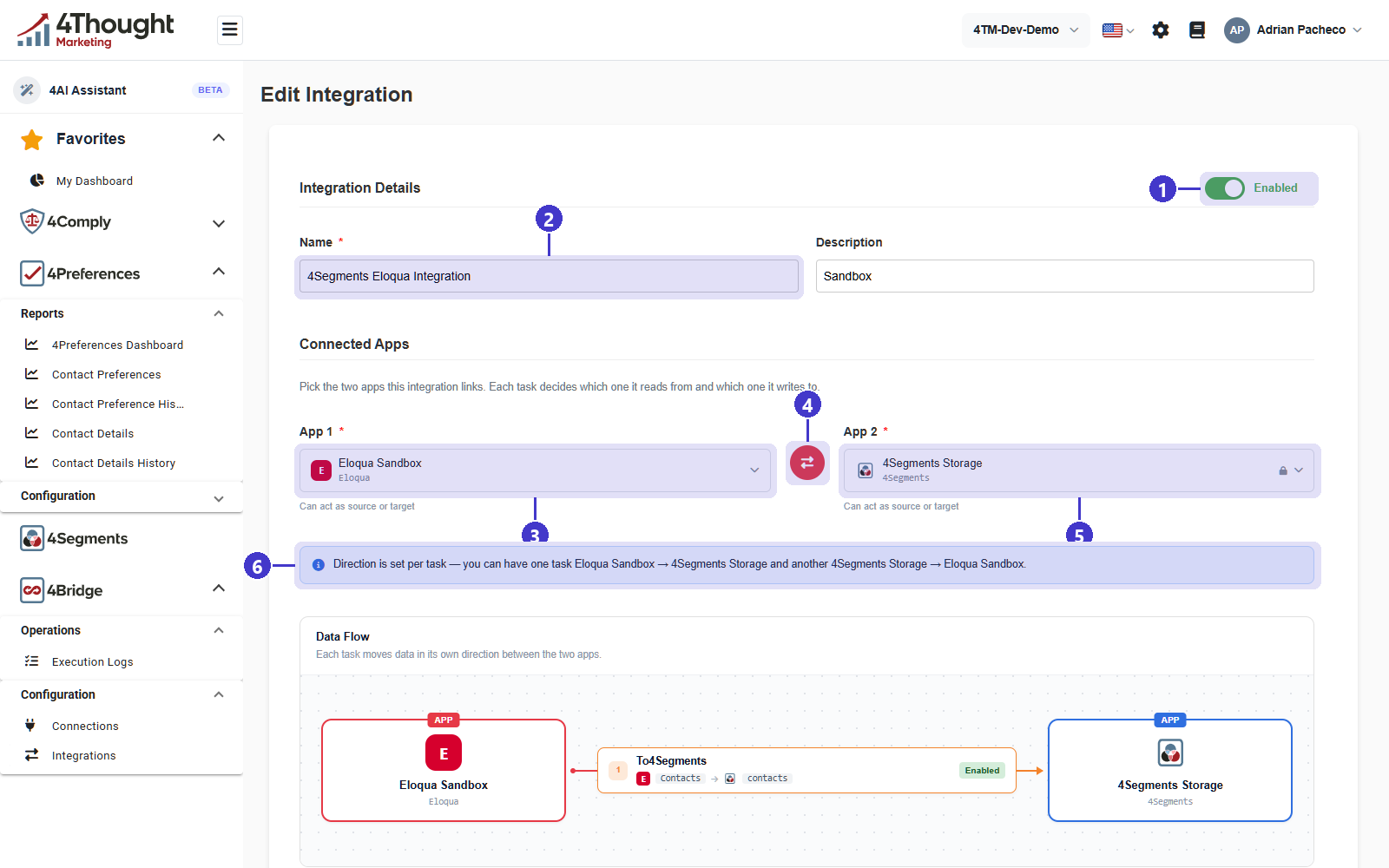Open Contact Details History report
Screen dimensions: 1389x868
[113, 463]
